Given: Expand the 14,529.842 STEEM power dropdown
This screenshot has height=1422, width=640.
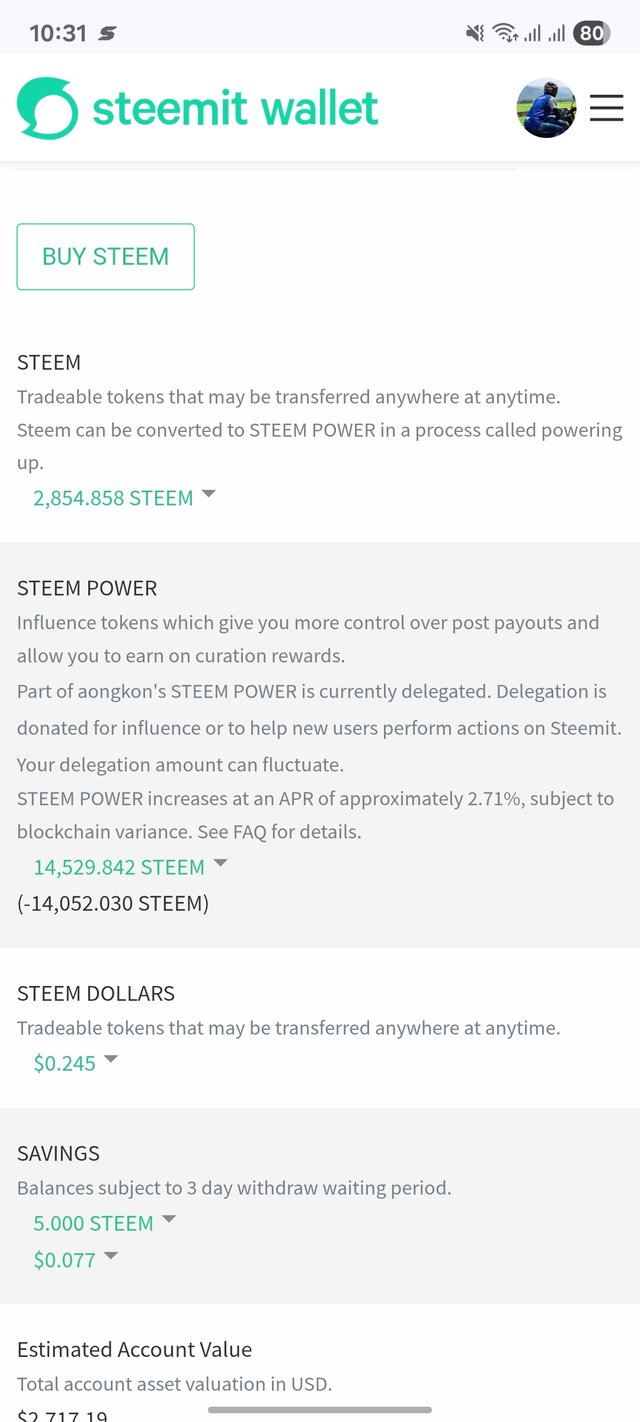Looking at the screenshot, I should pos(130,867).
